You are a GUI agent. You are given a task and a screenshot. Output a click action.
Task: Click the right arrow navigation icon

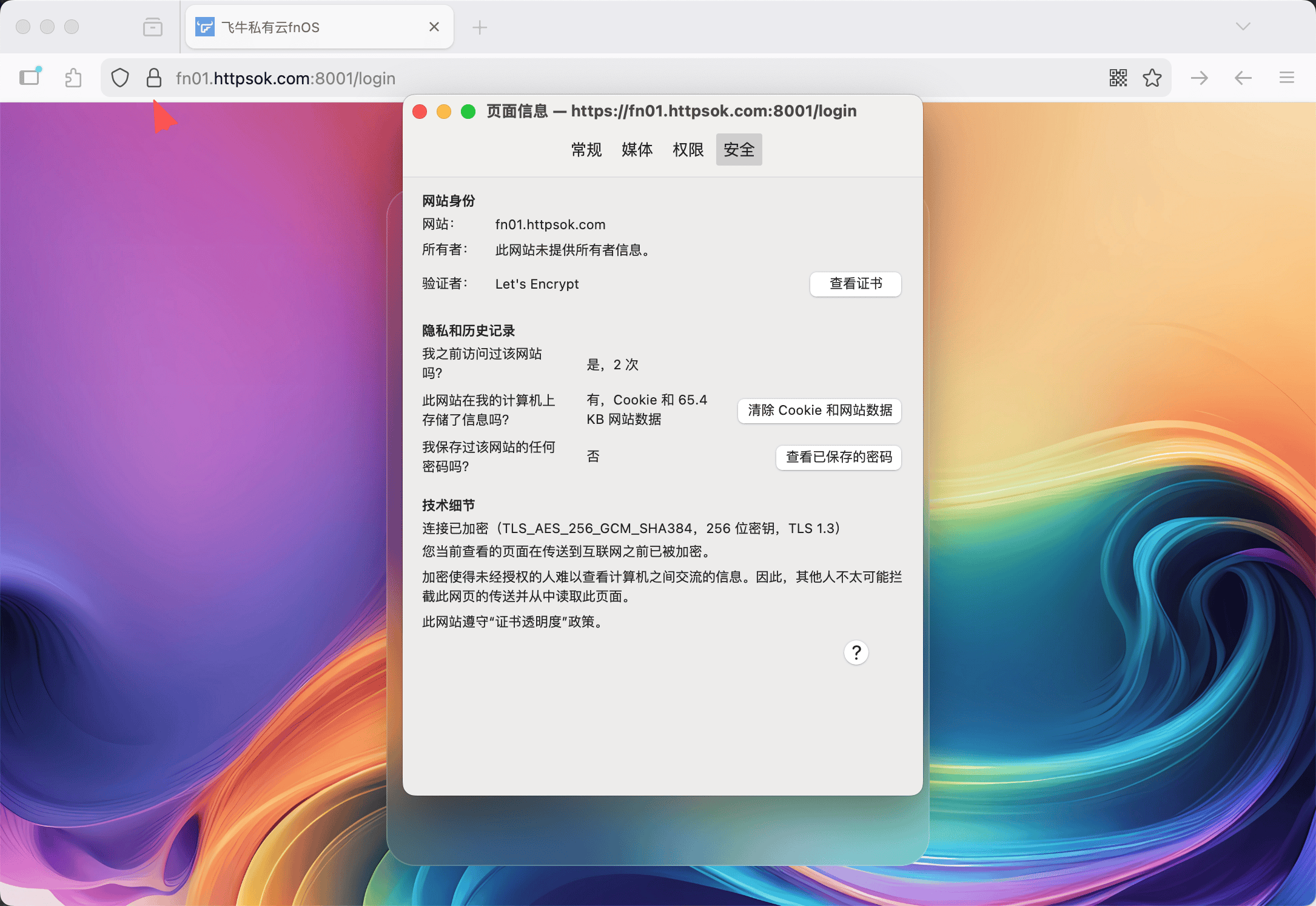[1199, 78]
